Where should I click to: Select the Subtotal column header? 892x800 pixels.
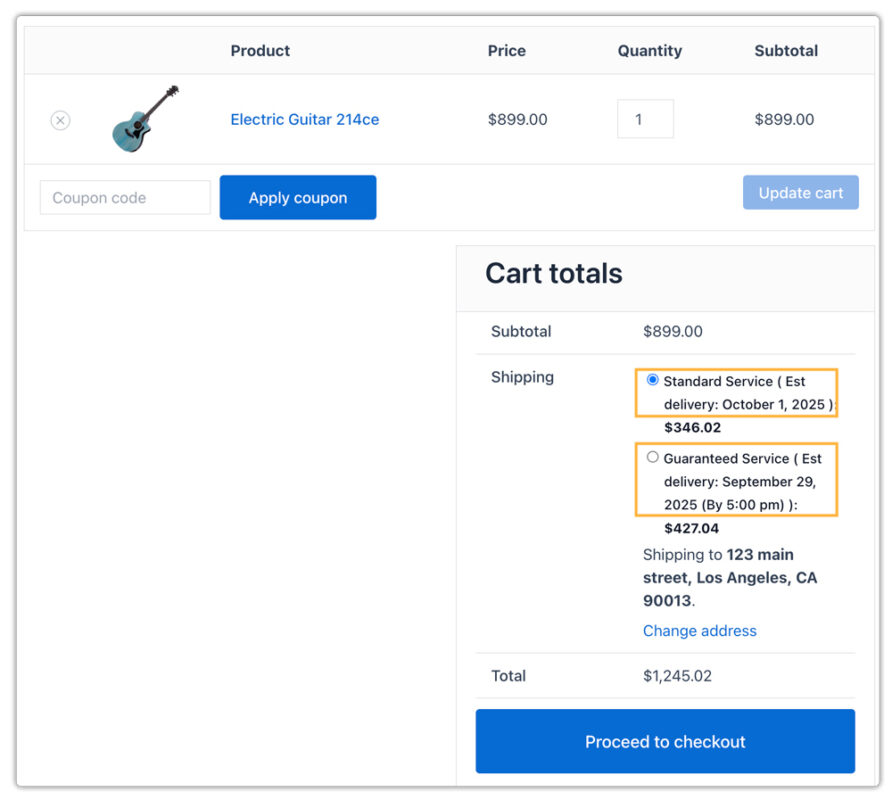pos(786,50)
